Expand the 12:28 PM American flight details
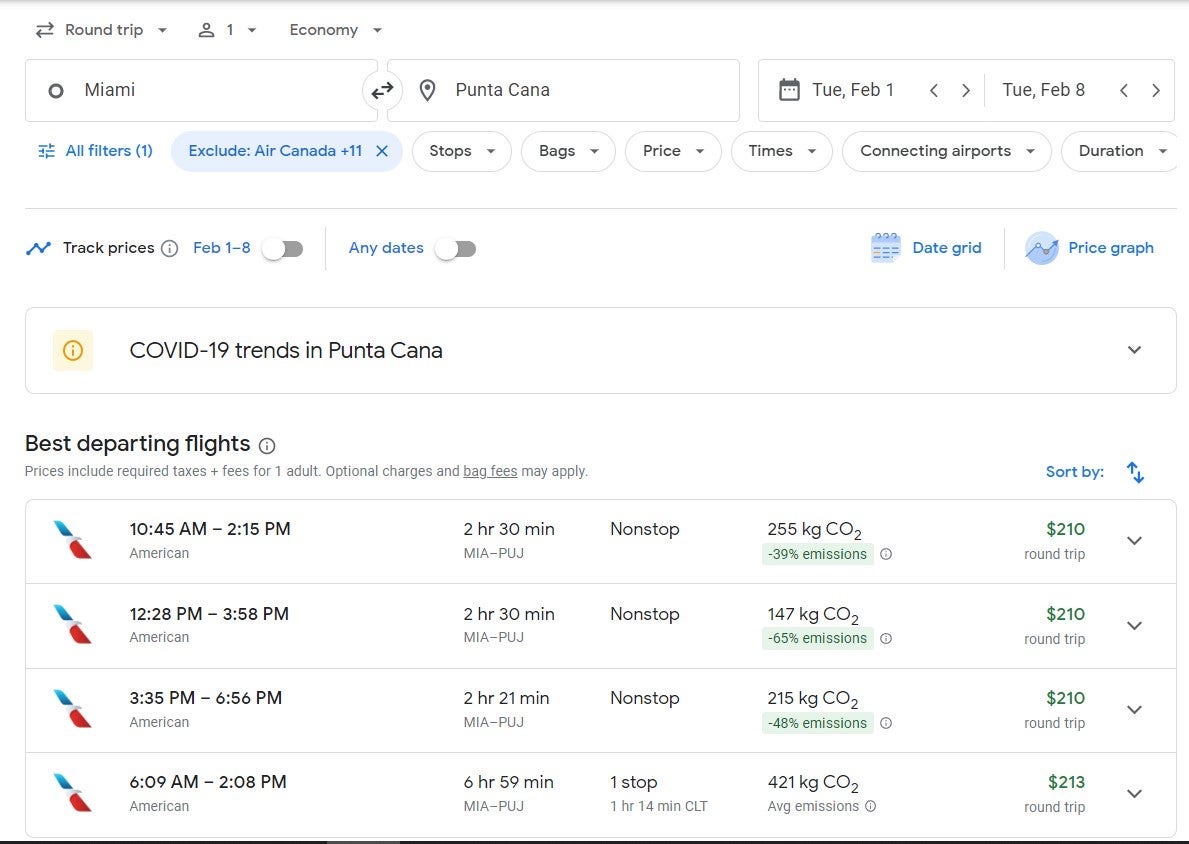1189x844 pixels. coord(1134,626)
